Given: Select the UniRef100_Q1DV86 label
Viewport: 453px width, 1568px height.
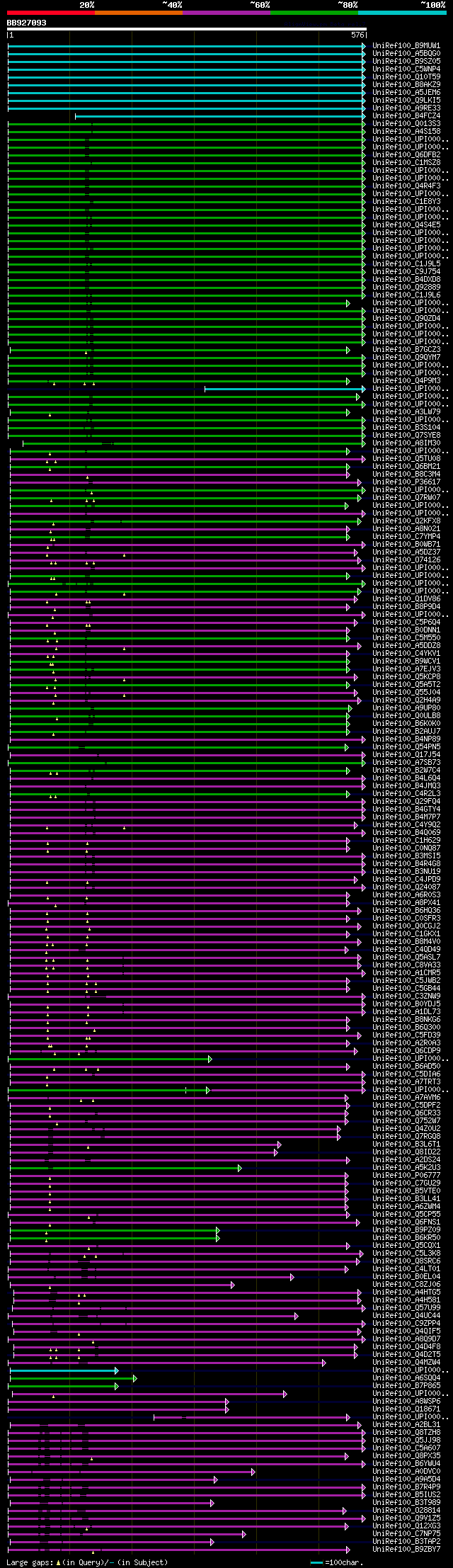Looking at the screenshot, I should click(x=406, y=598).
